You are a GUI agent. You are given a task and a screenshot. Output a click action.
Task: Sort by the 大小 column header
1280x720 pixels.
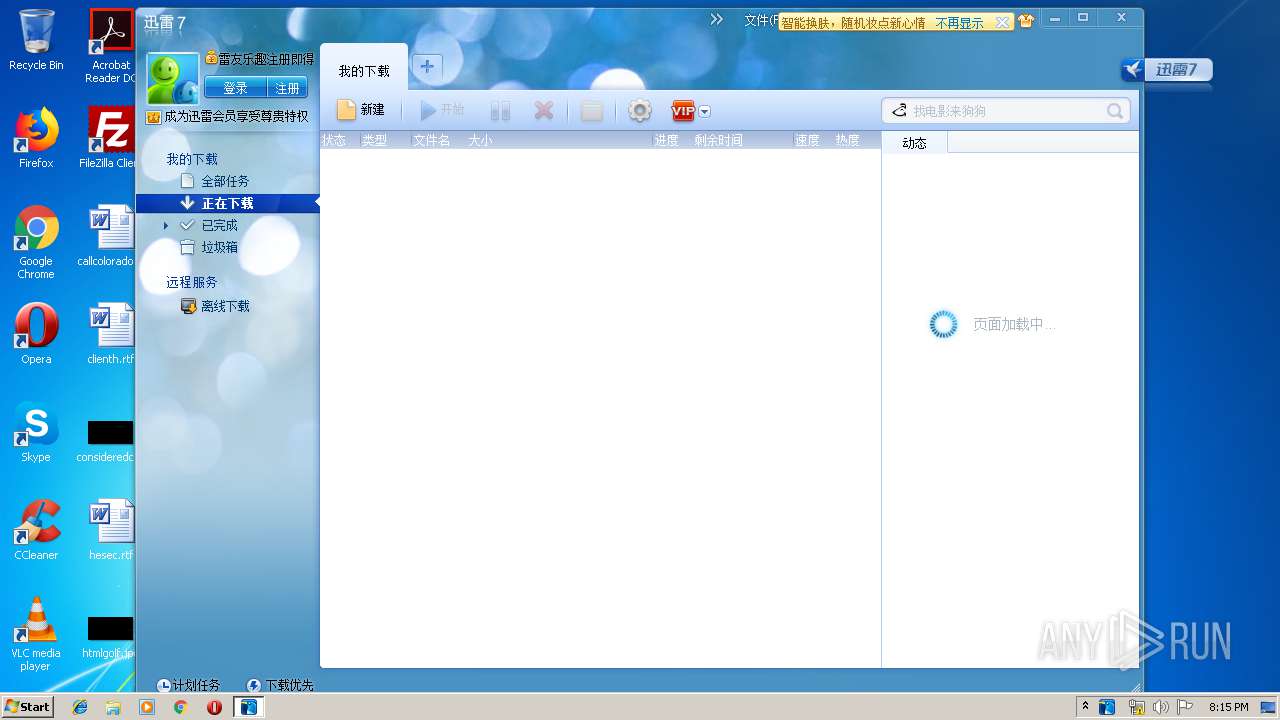click(480, 141)
